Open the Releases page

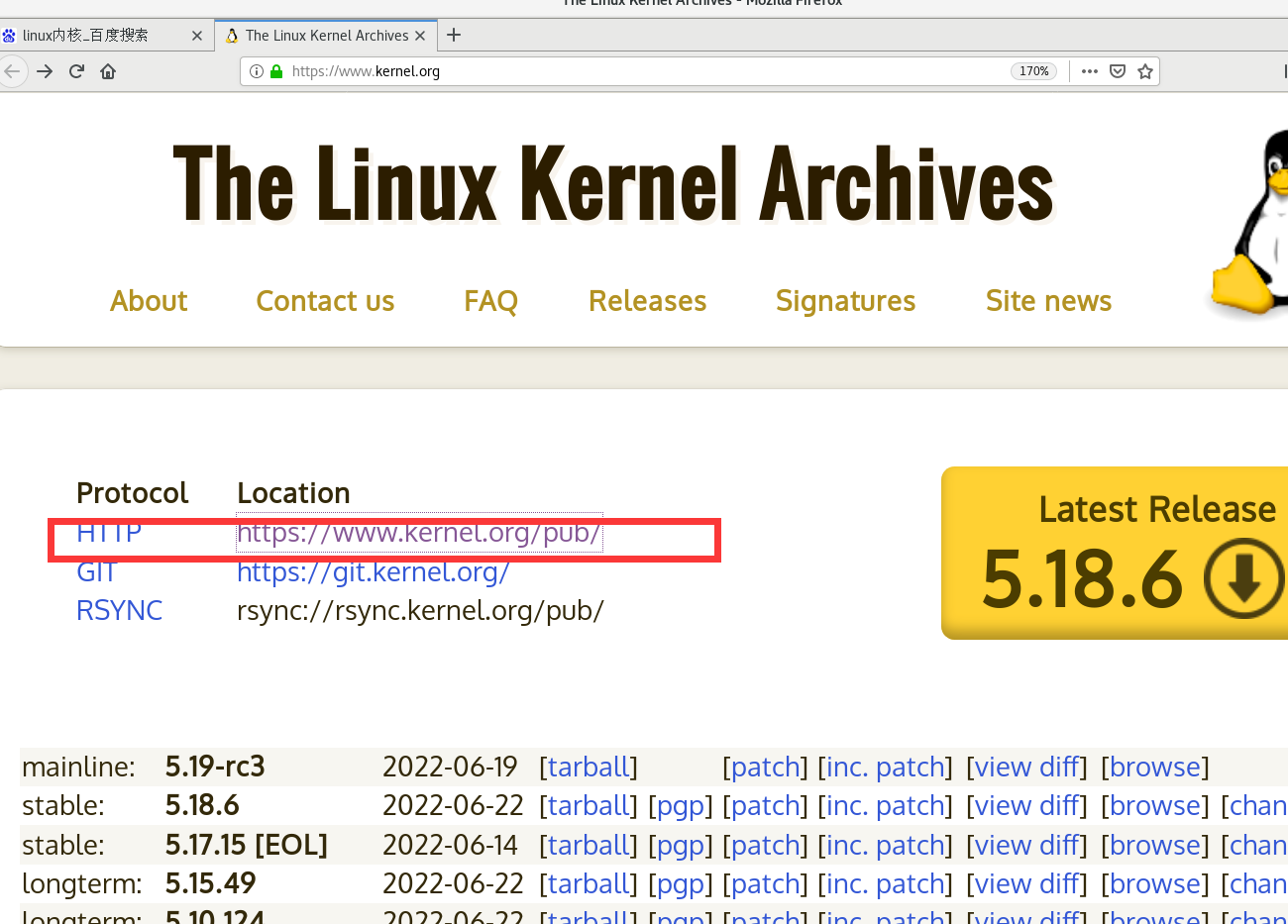[x=648, y=301]
